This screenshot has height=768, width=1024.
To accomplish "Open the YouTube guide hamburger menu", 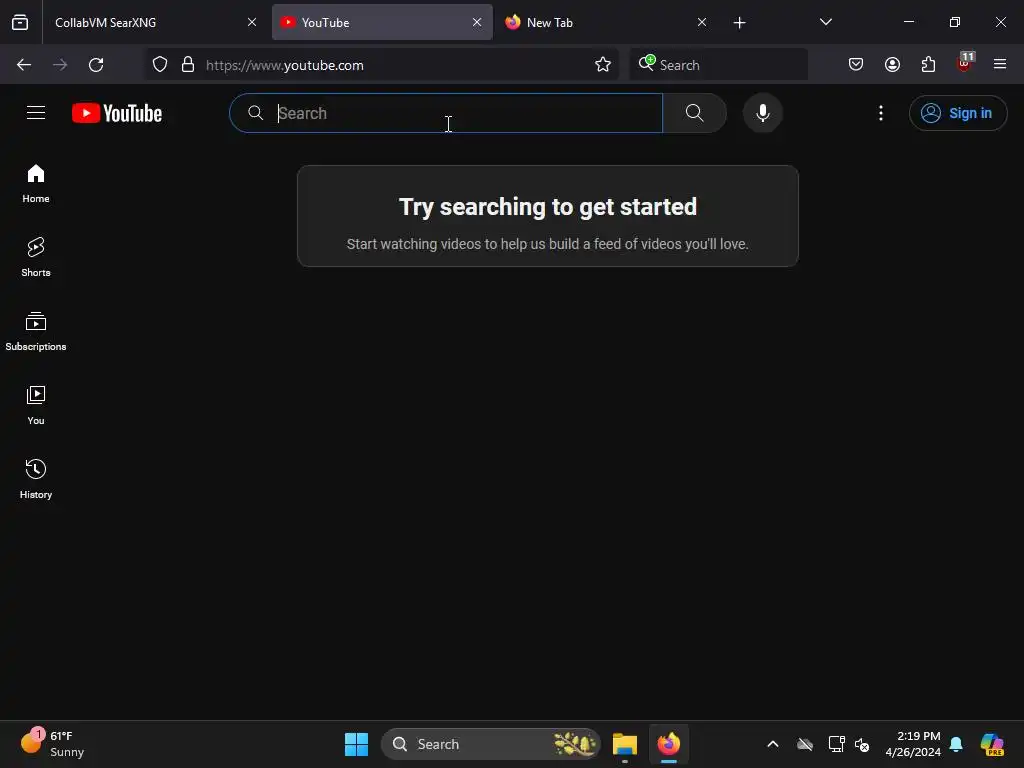I will pos(36,113).
